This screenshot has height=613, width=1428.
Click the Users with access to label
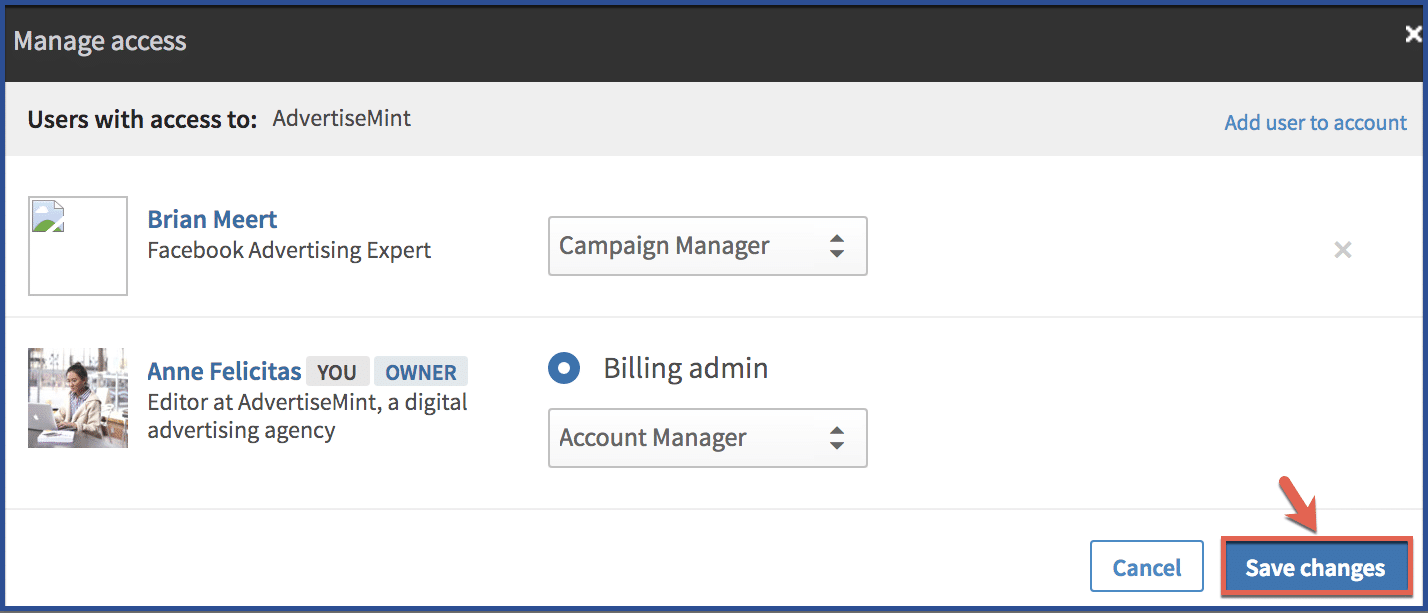(x=144, y=120)
